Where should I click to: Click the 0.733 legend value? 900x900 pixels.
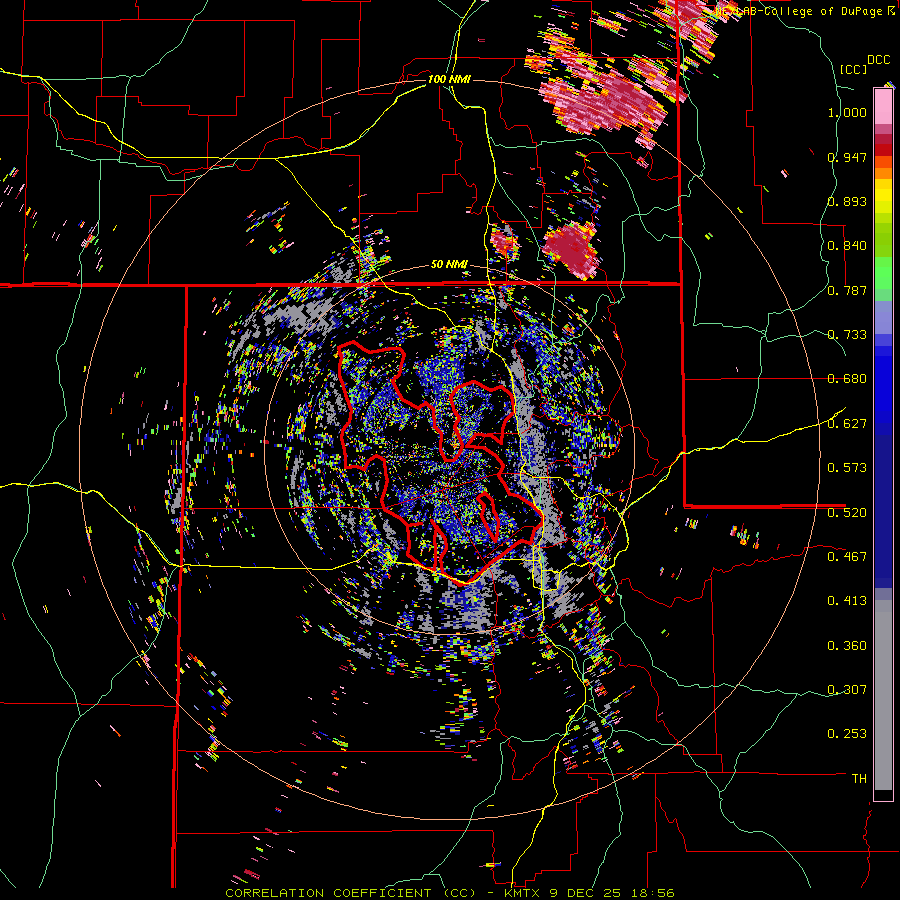pos(847,334)
